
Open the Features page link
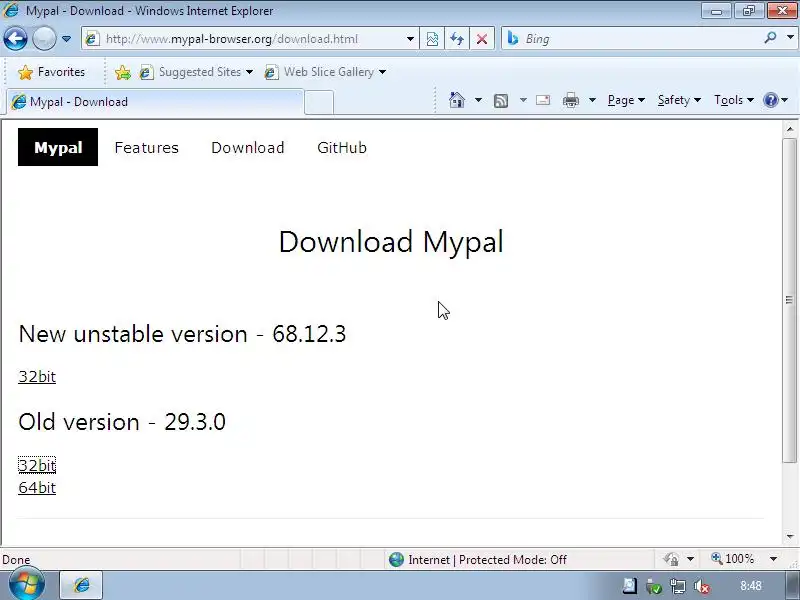[146, 147]
